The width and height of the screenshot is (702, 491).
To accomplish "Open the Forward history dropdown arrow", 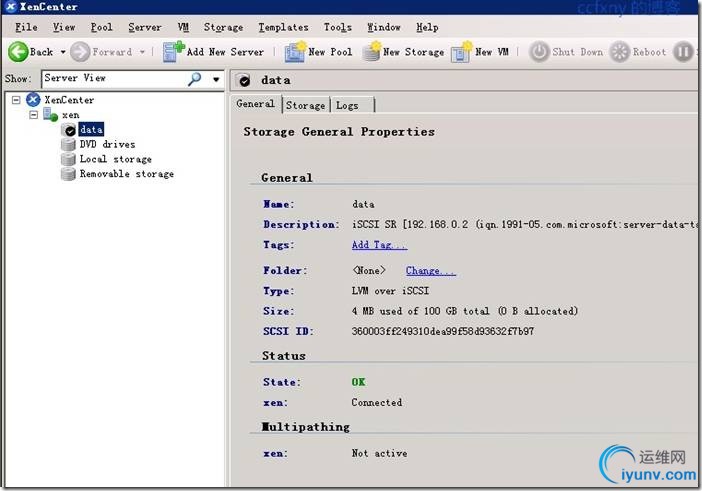I will [142, 52].
